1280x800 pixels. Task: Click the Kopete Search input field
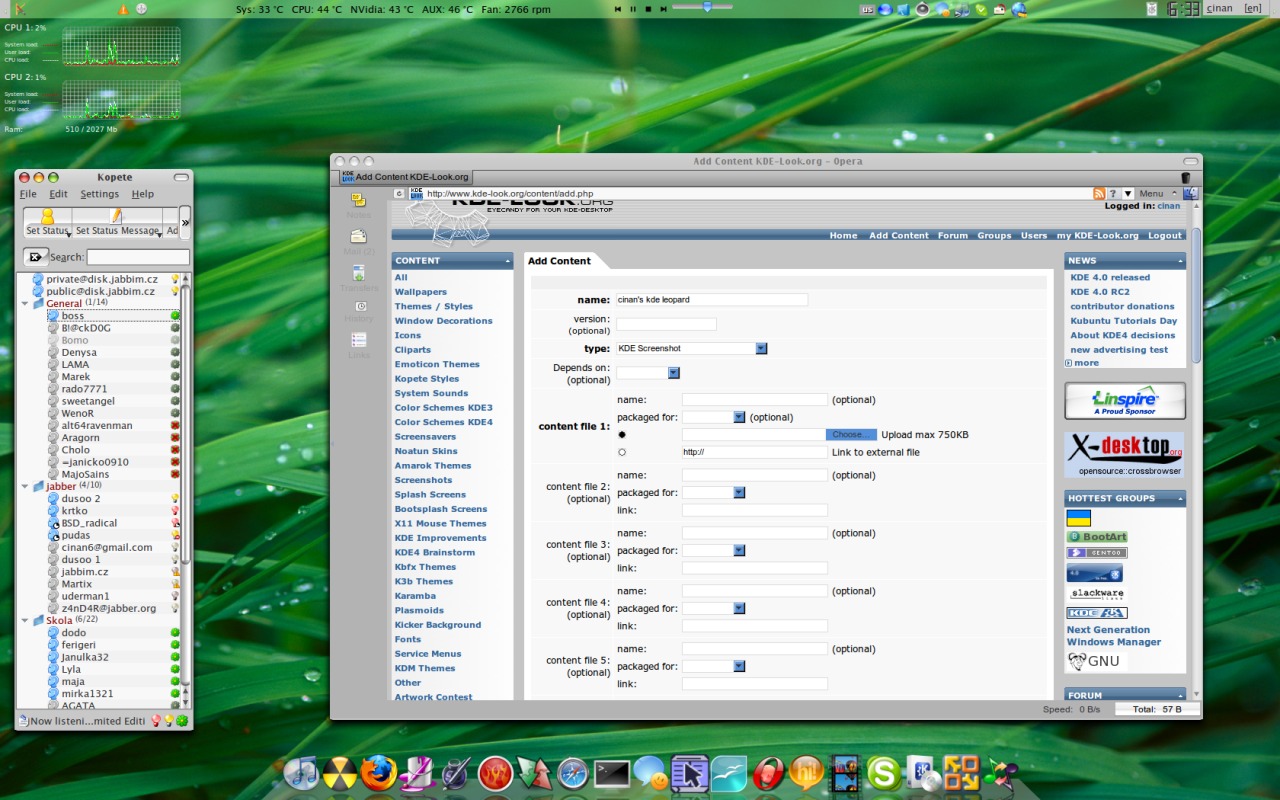[x=138, y=257]
